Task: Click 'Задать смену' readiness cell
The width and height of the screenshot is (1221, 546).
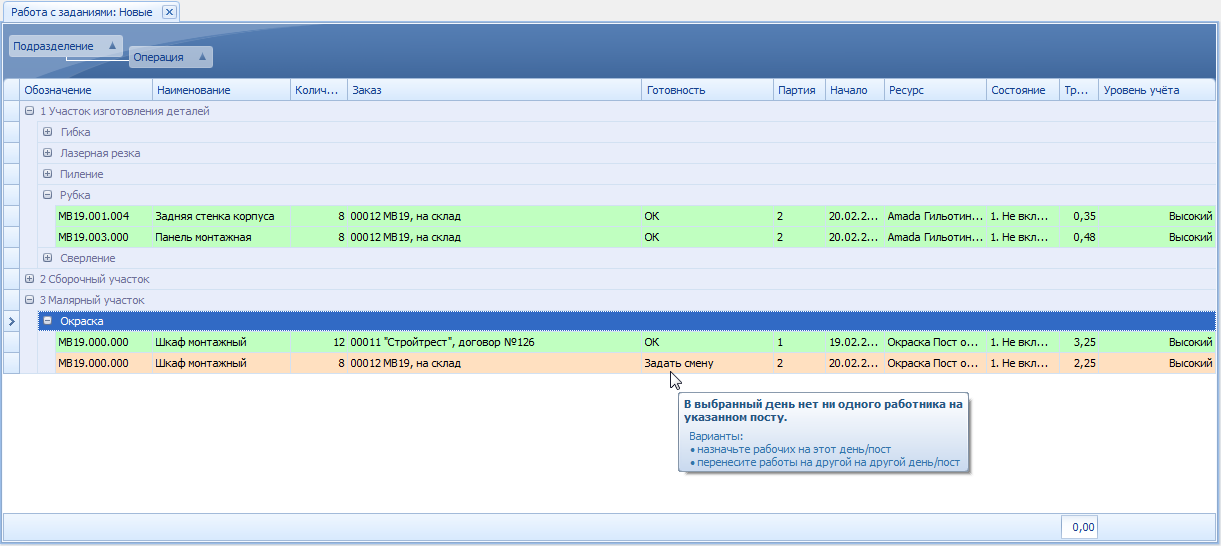Action: [708, 363]
